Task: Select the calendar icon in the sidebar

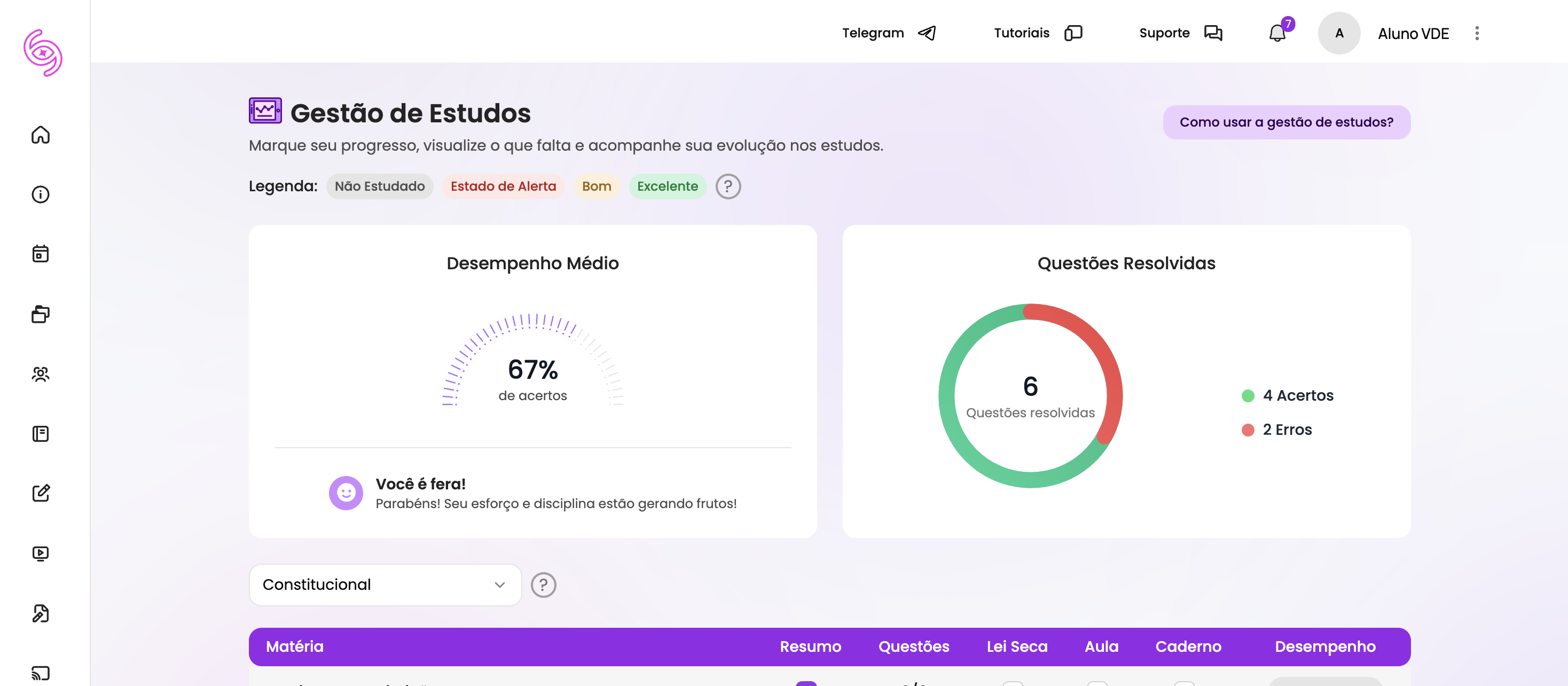Action: [x=40, y=254]
